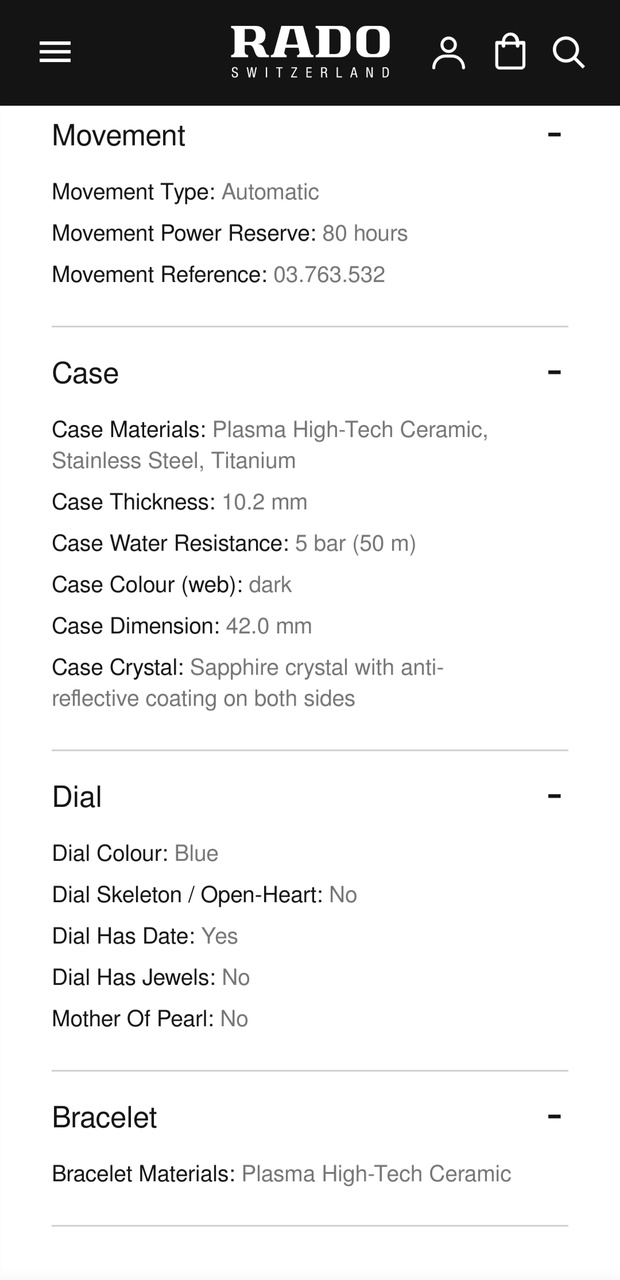Click the search magnifier icon
This screenshot has width=620, height=1280.
point(568,52)
